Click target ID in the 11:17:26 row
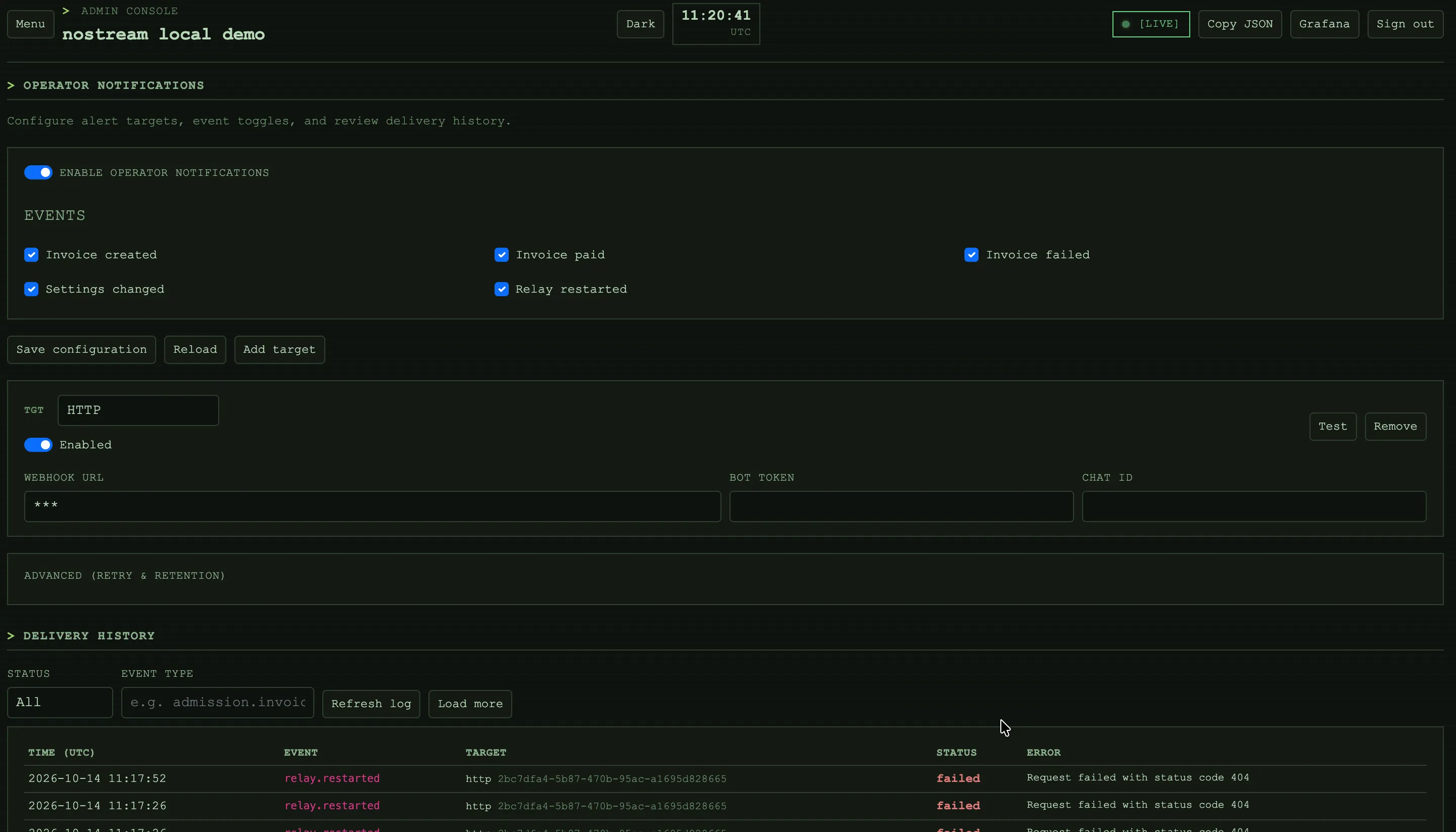 [x=612, y=806]
